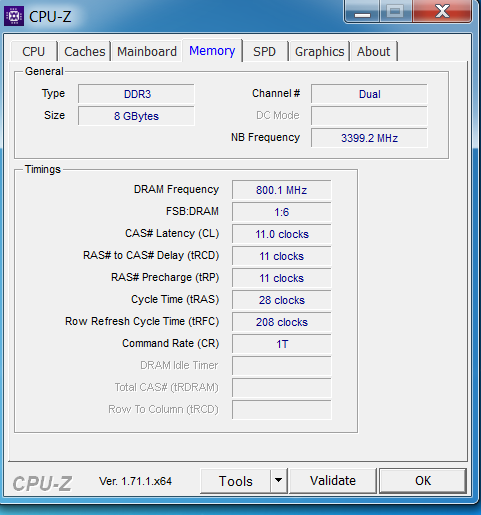Select the Command Rate value 1T

(282, 344)
